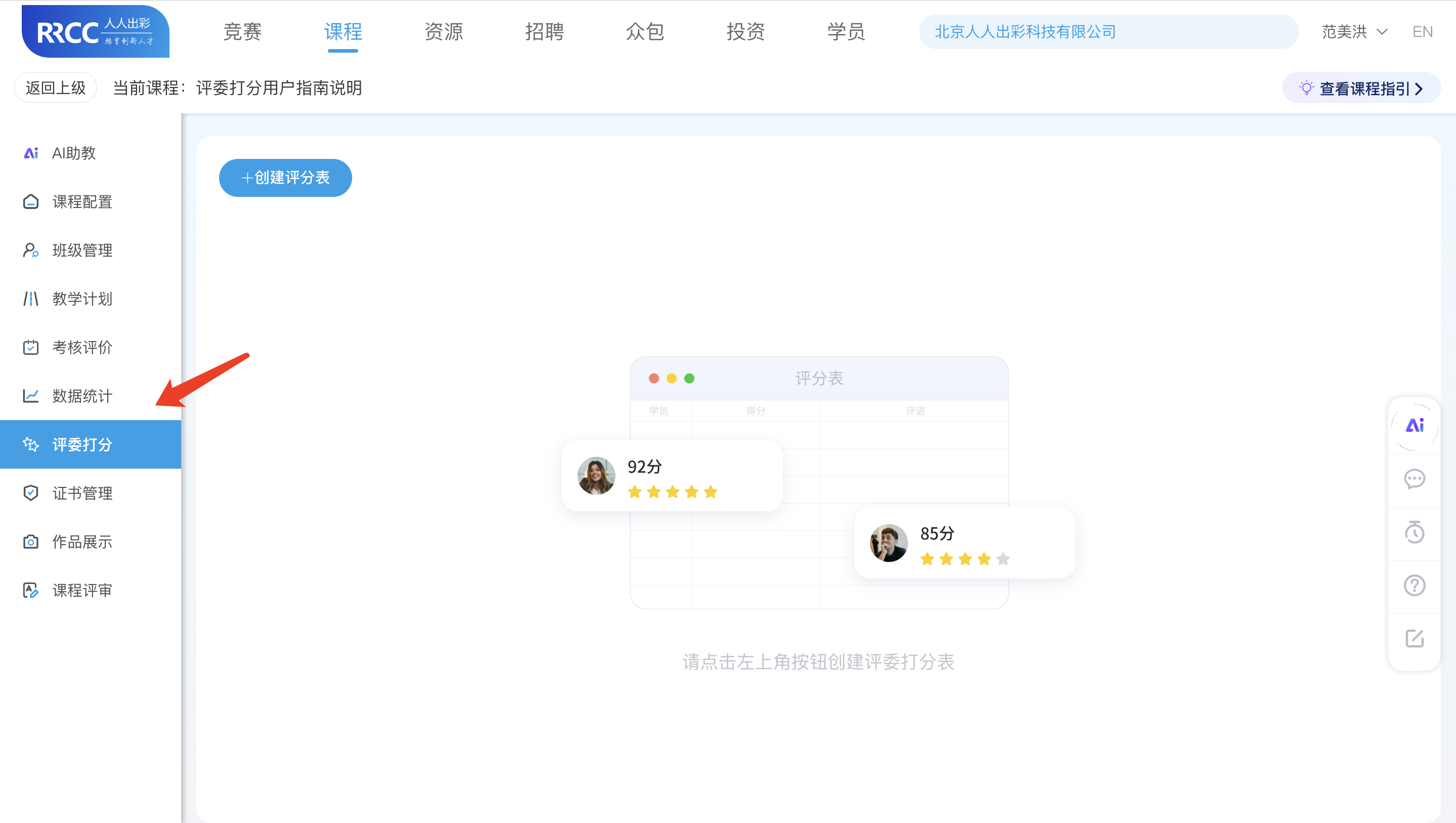Click the feedback edit icon in the right panel

pyautogui.click(x=1414, y=639)
